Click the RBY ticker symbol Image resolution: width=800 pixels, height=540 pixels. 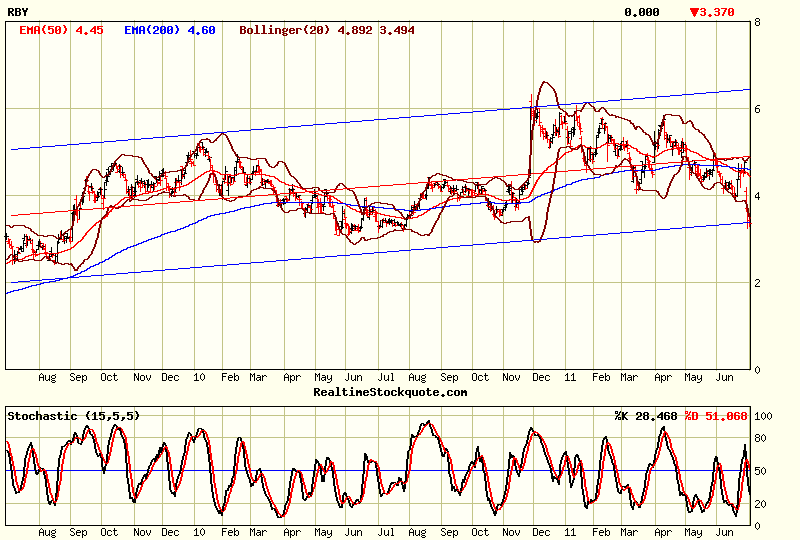(18, 12)
